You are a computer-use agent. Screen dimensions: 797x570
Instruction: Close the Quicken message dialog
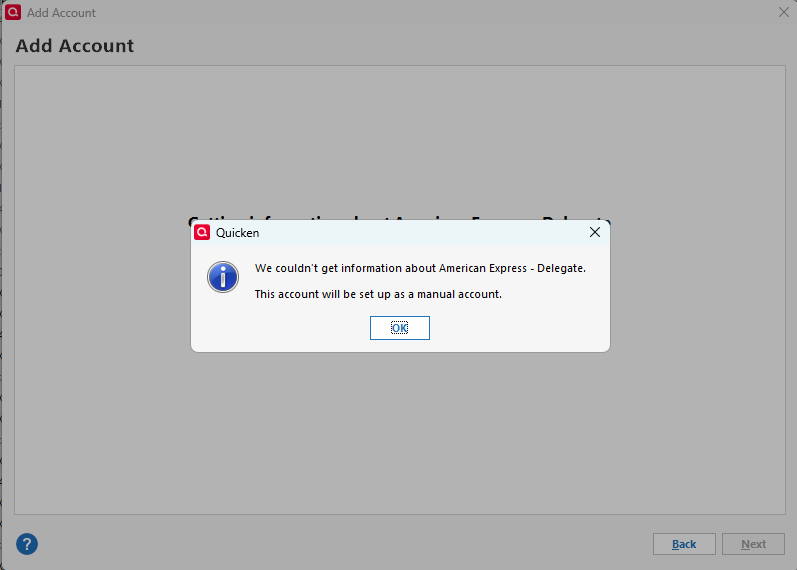point(595,232)
